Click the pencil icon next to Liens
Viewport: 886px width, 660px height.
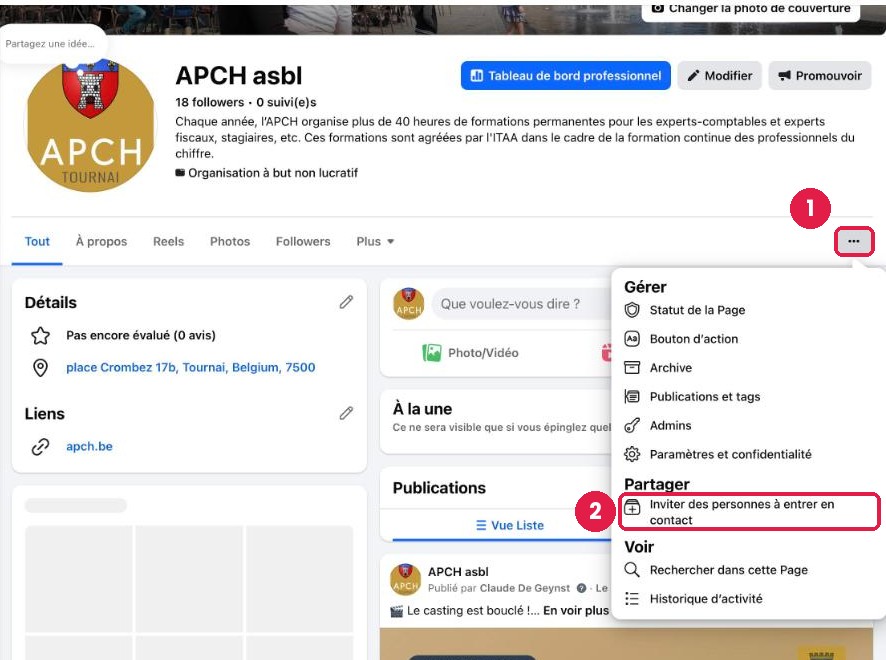pos(346,414)
